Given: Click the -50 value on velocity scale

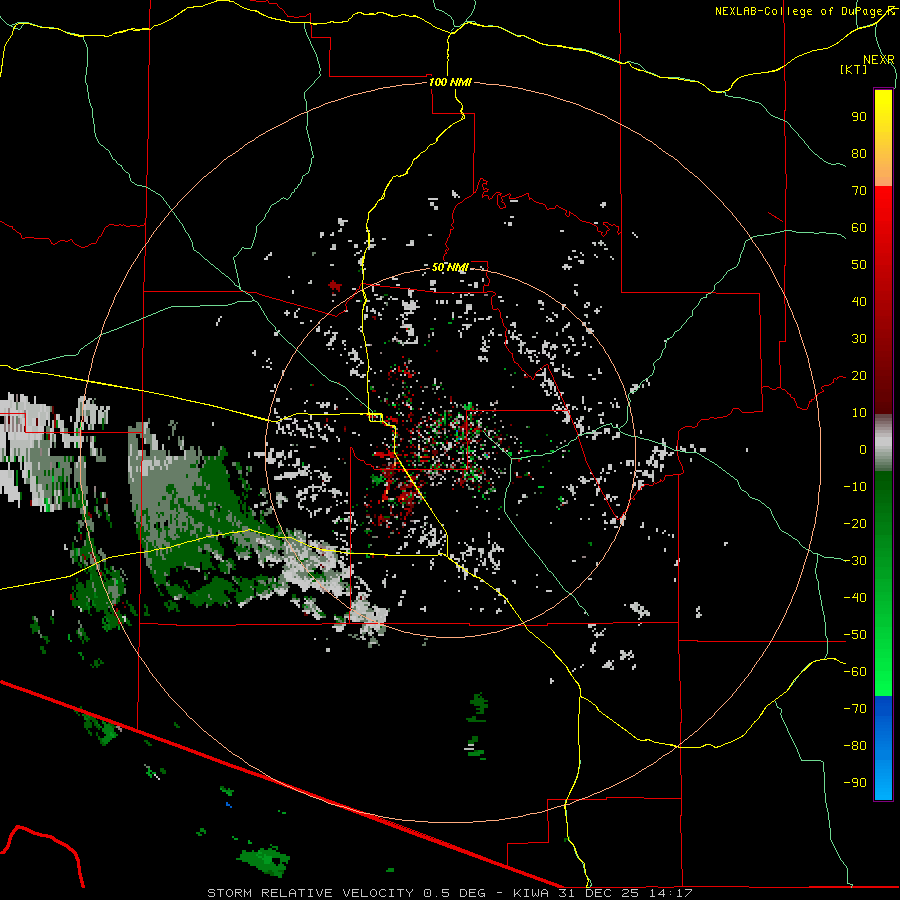Looking at the screenshot, I should [x=855, y=635].
